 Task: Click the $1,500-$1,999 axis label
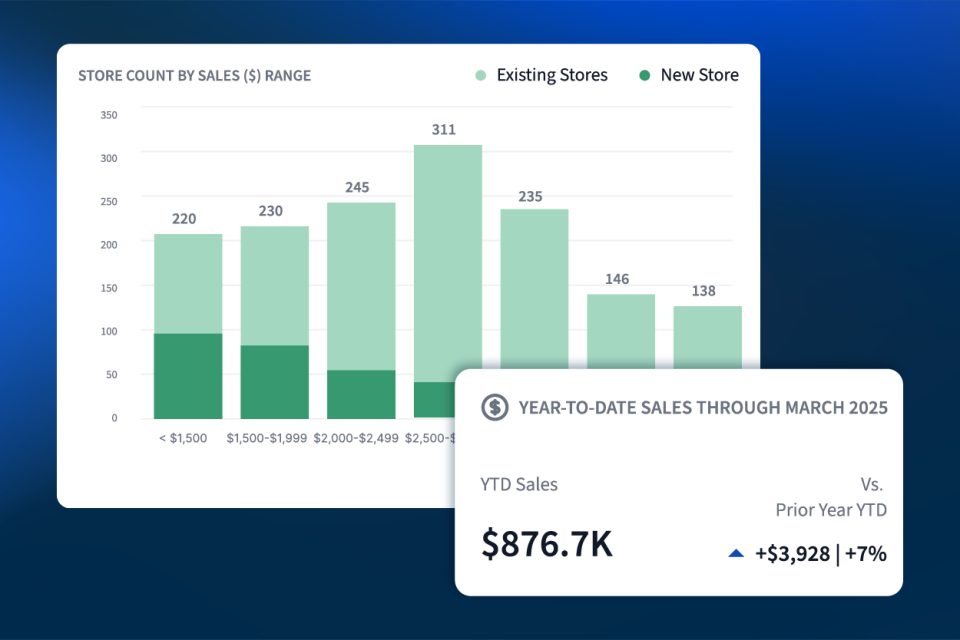[267, 438]
